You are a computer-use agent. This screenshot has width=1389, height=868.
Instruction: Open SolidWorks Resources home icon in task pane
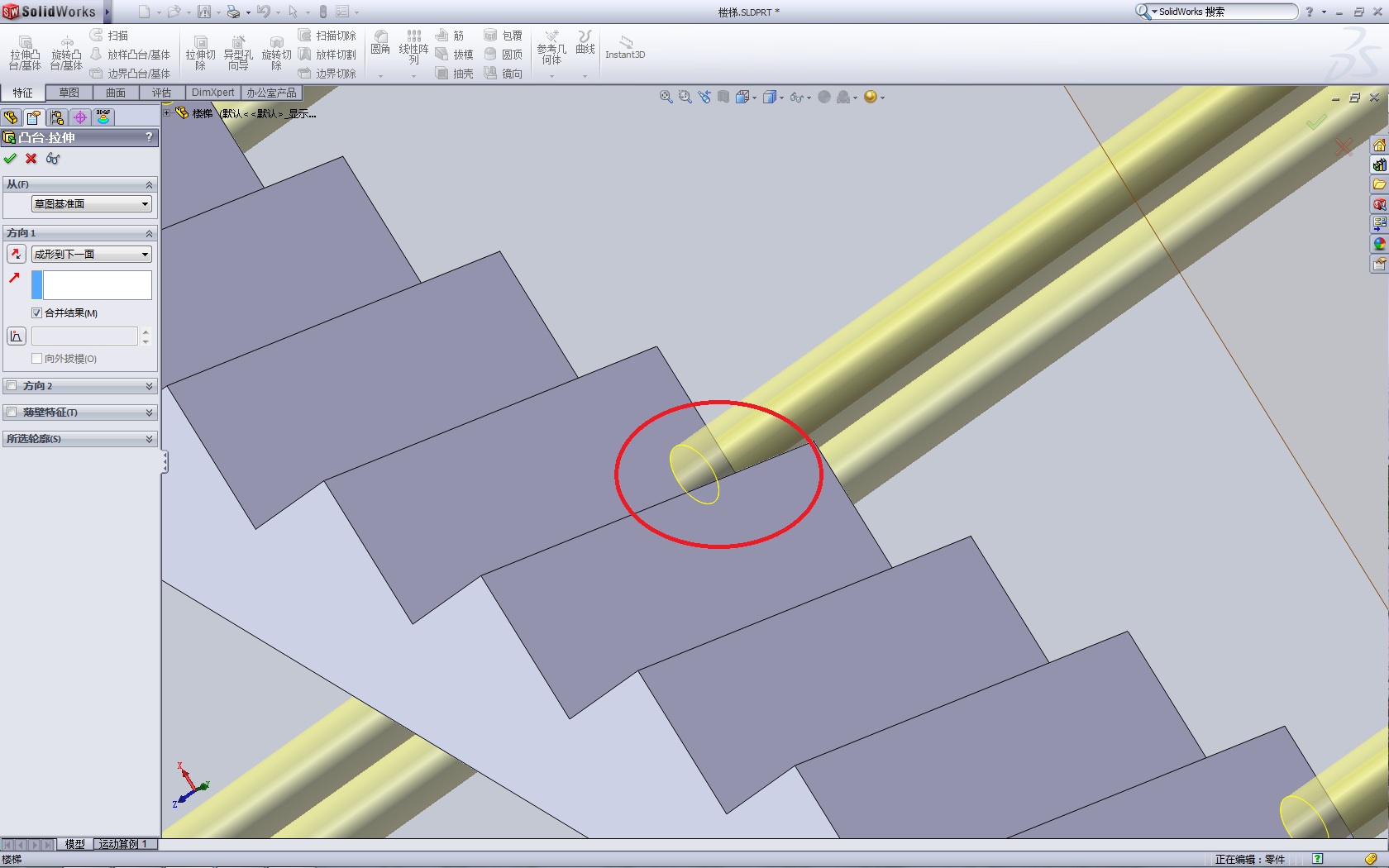pos(1379,145)
